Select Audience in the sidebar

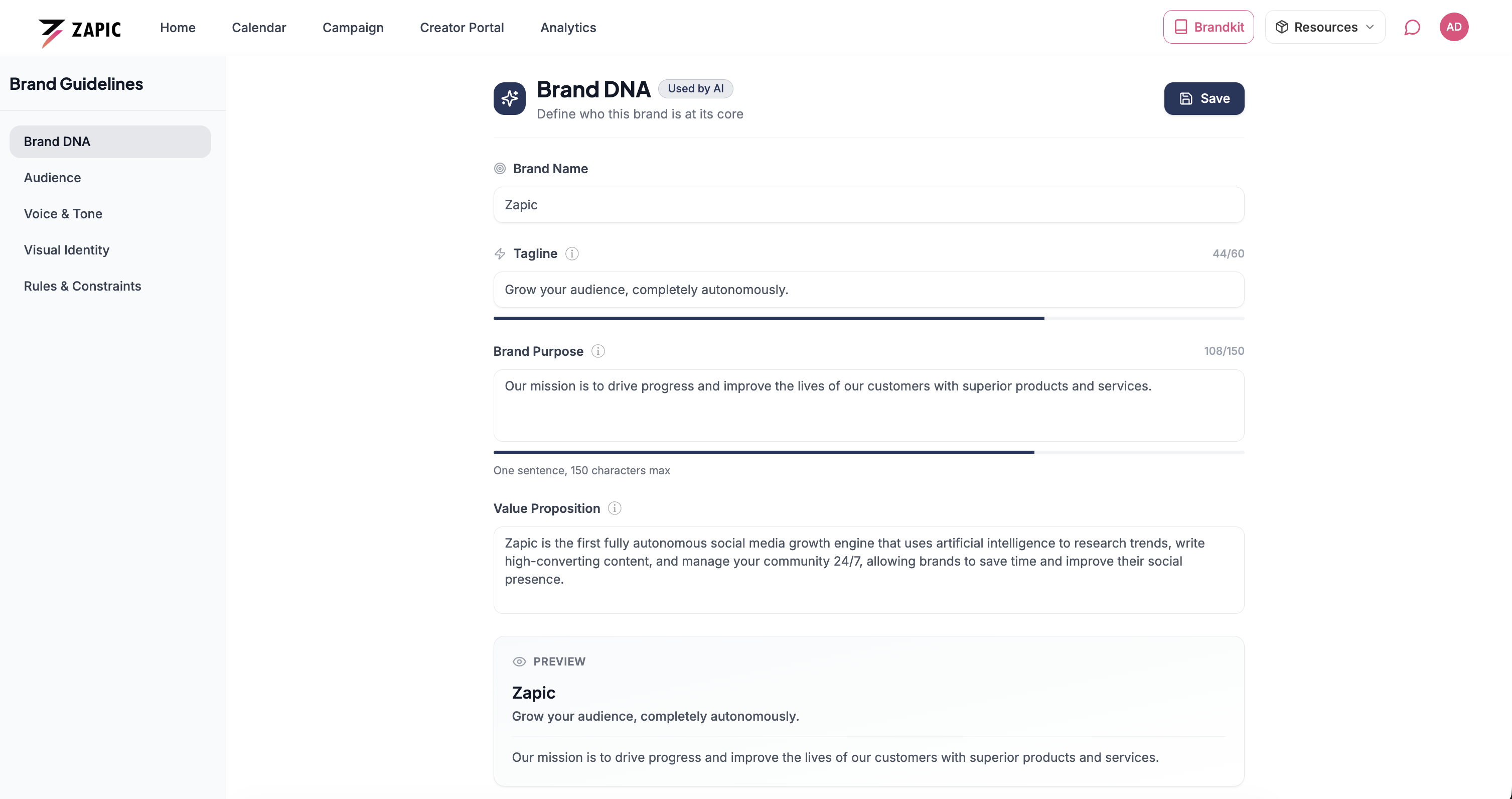coord(52,178)
